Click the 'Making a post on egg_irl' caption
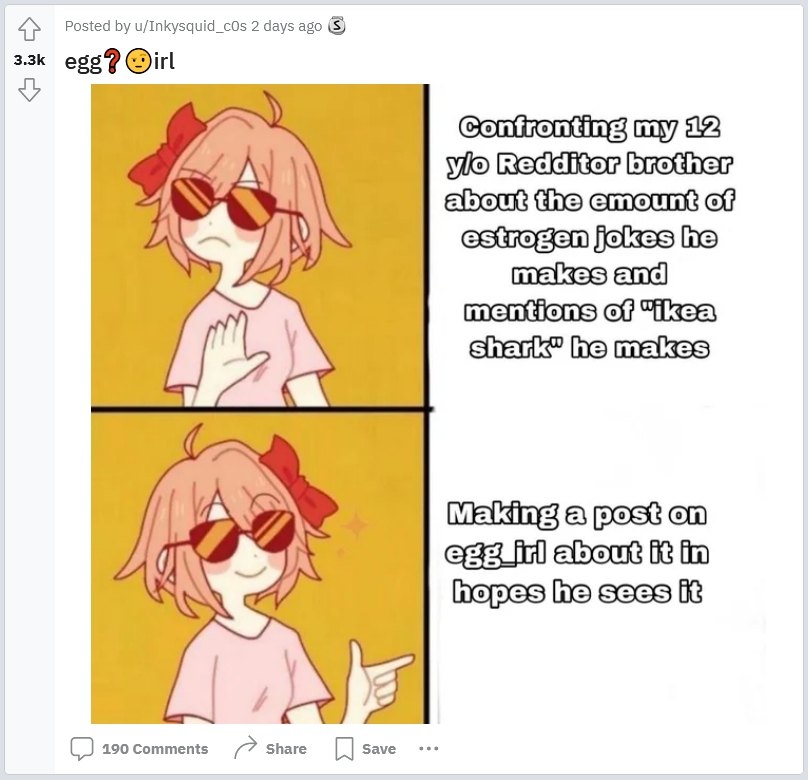Screen dimensions: 808x780 tap(577, 553)
